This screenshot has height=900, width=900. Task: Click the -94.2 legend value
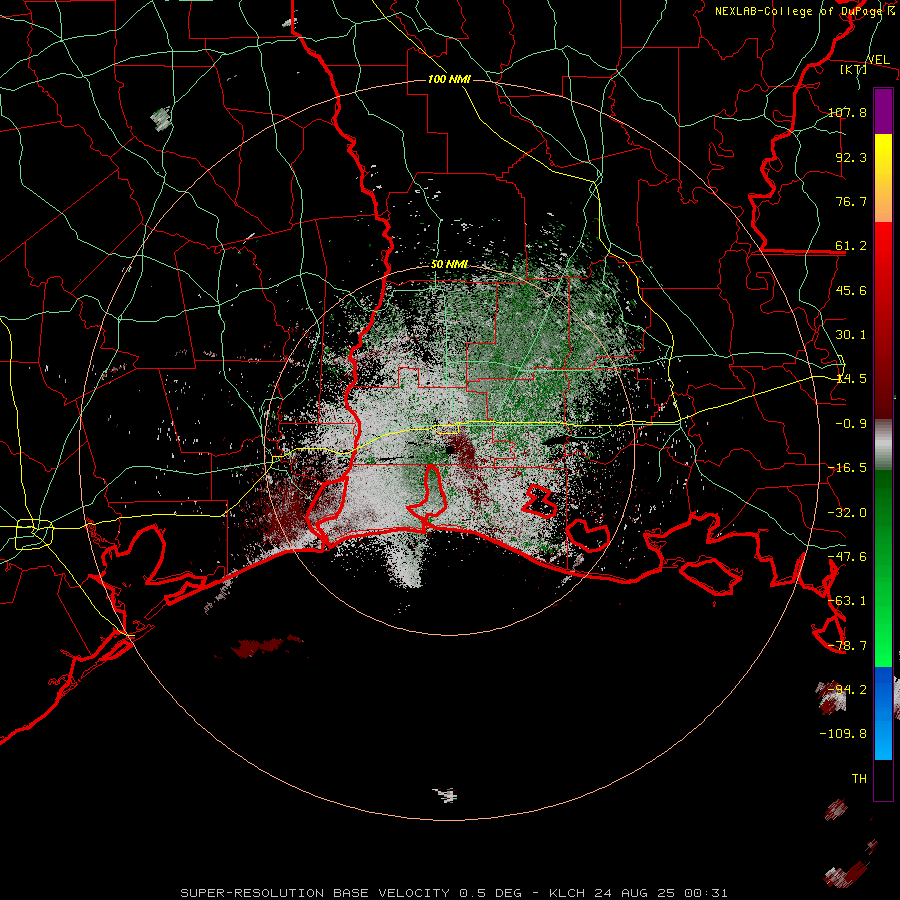coord(847,690)
